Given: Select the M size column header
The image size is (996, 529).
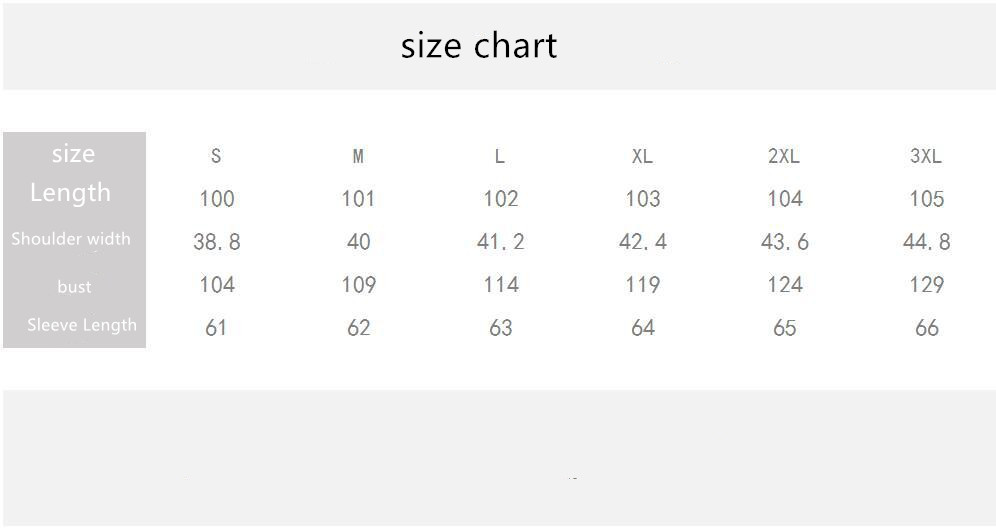Looking at the screenshot, I should point(358,156).
